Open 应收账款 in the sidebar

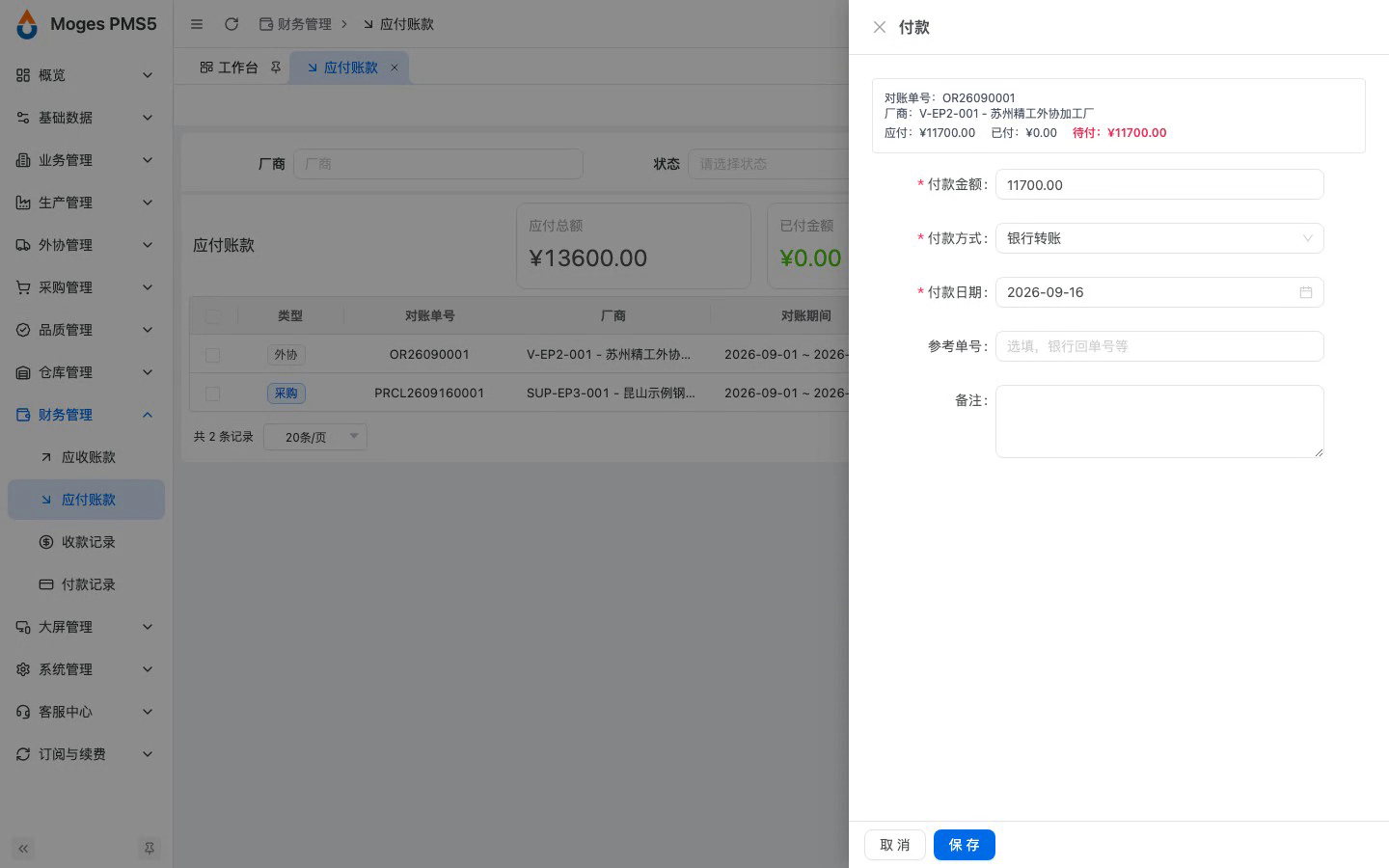(86, 457)
